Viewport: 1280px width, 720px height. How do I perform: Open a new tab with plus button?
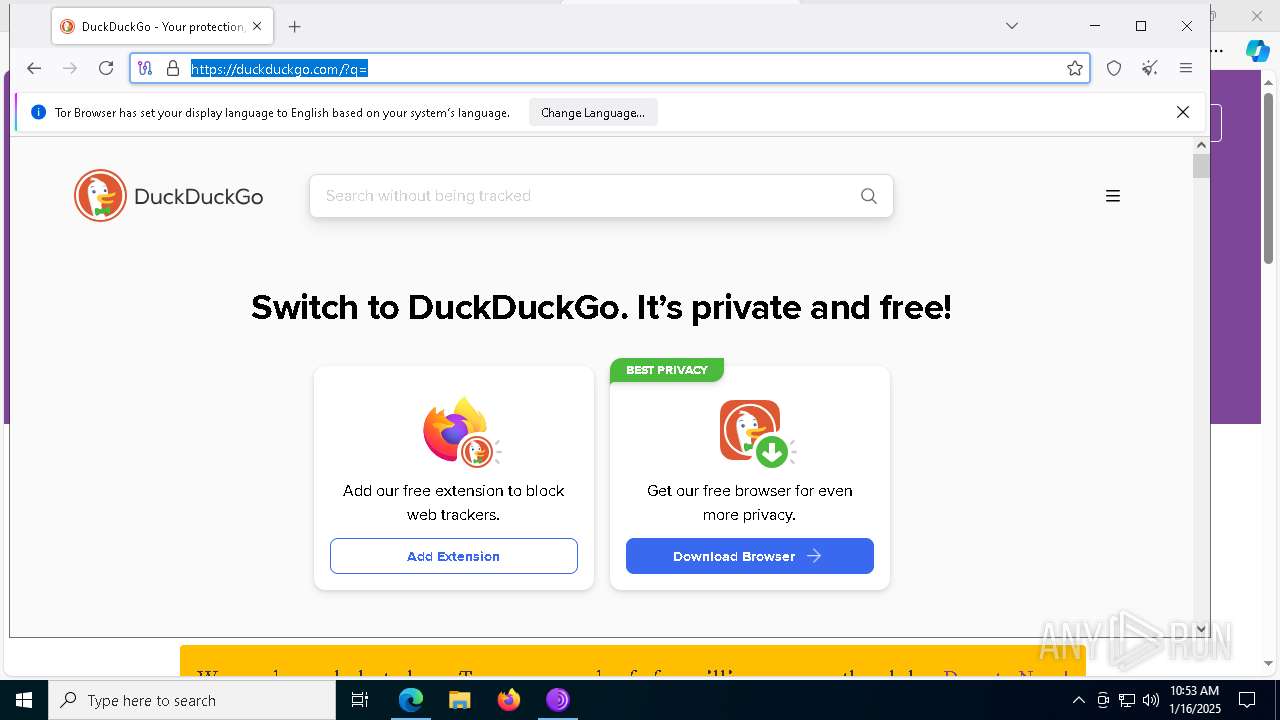coord(294,27)
